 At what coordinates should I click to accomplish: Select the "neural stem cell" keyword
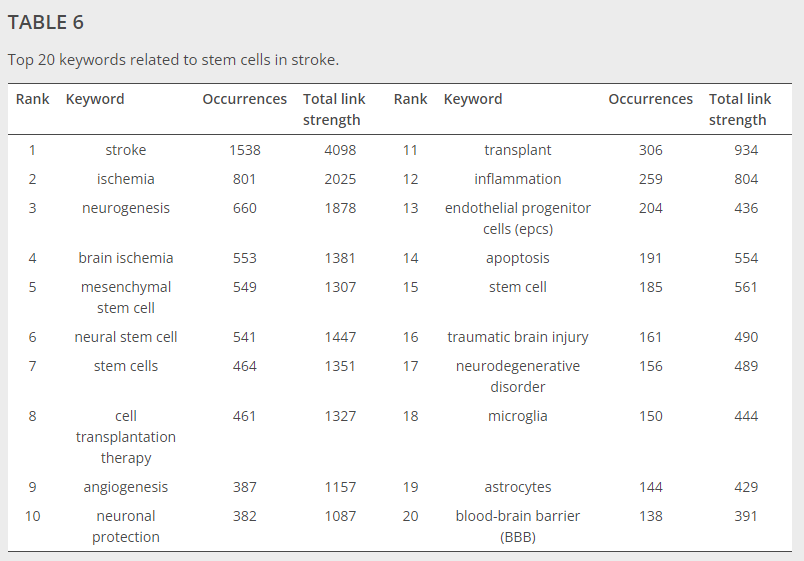pyautogui.click(x=126, y=337)
